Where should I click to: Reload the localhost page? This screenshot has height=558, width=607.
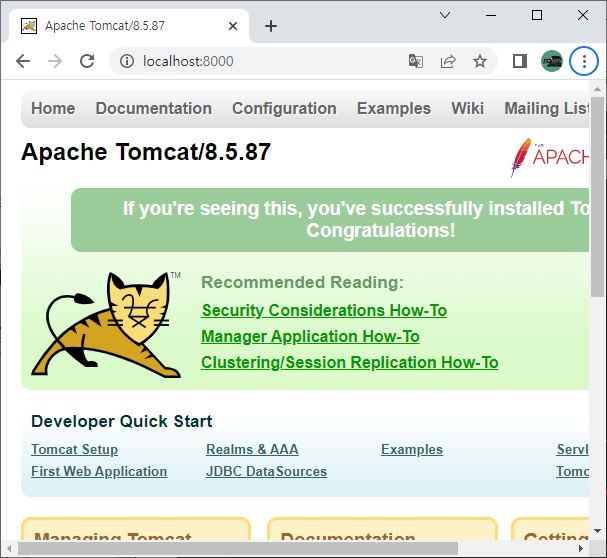pos(87,61)
